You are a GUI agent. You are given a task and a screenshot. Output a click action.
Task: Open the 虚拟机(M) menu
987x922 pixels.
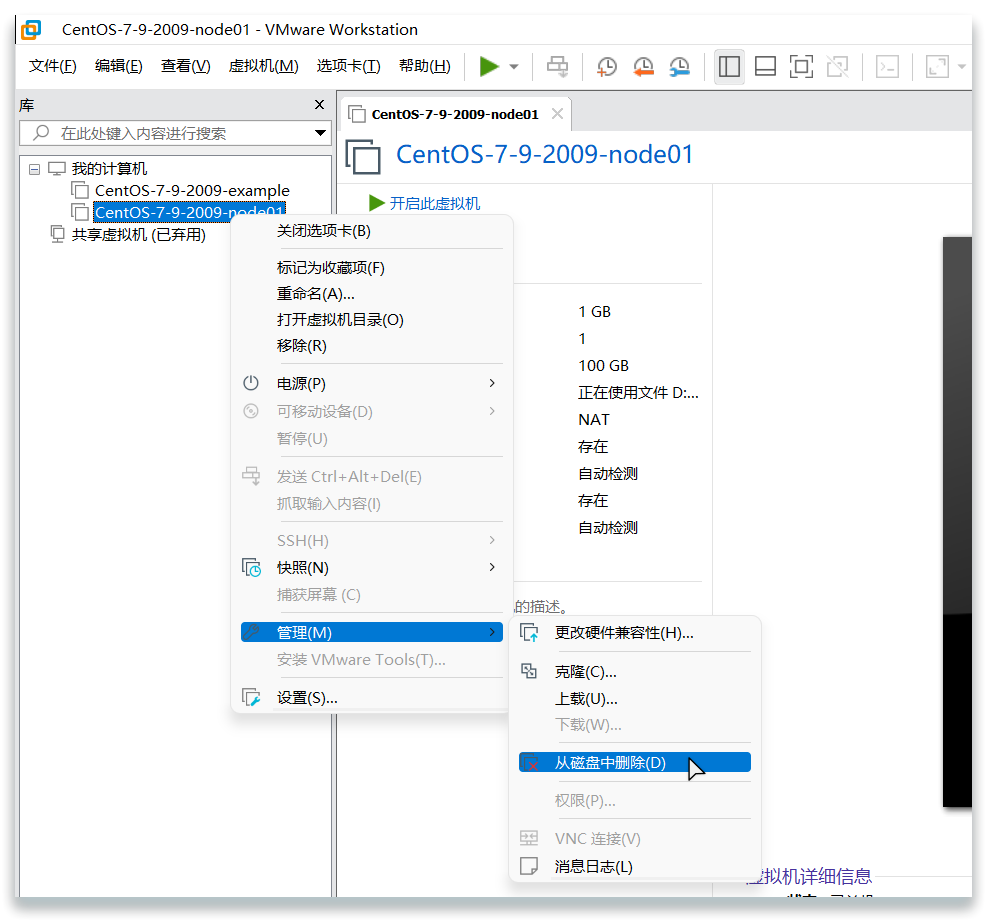[263, 65]
